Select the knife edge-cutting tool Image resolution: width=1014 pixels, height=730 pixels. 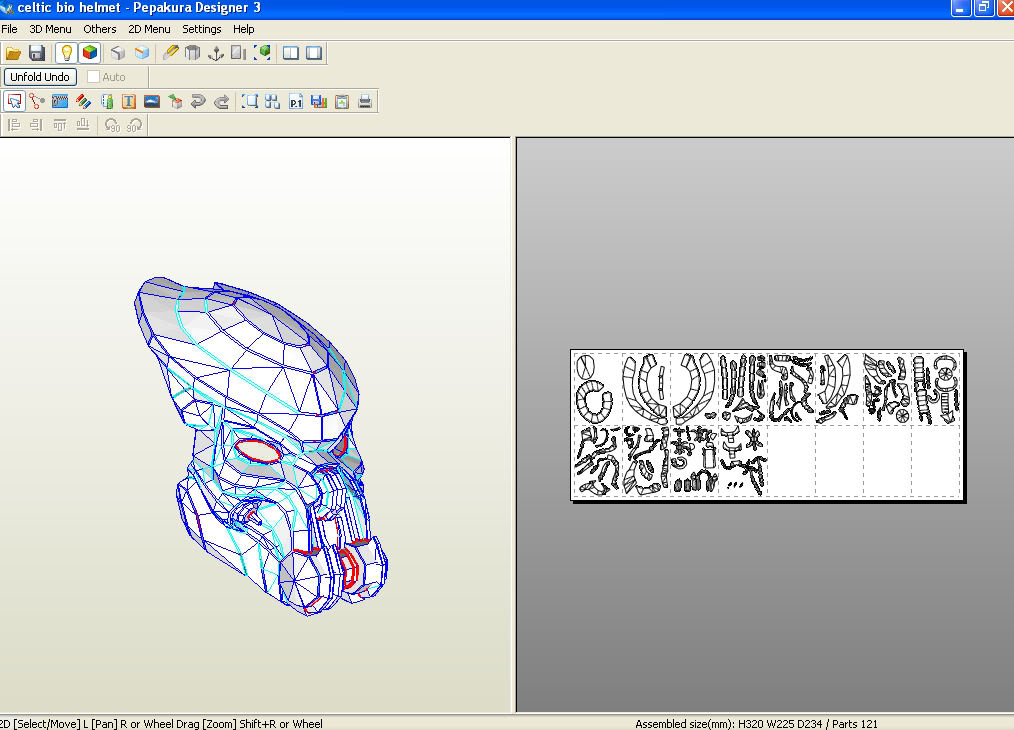click(170, 53)
